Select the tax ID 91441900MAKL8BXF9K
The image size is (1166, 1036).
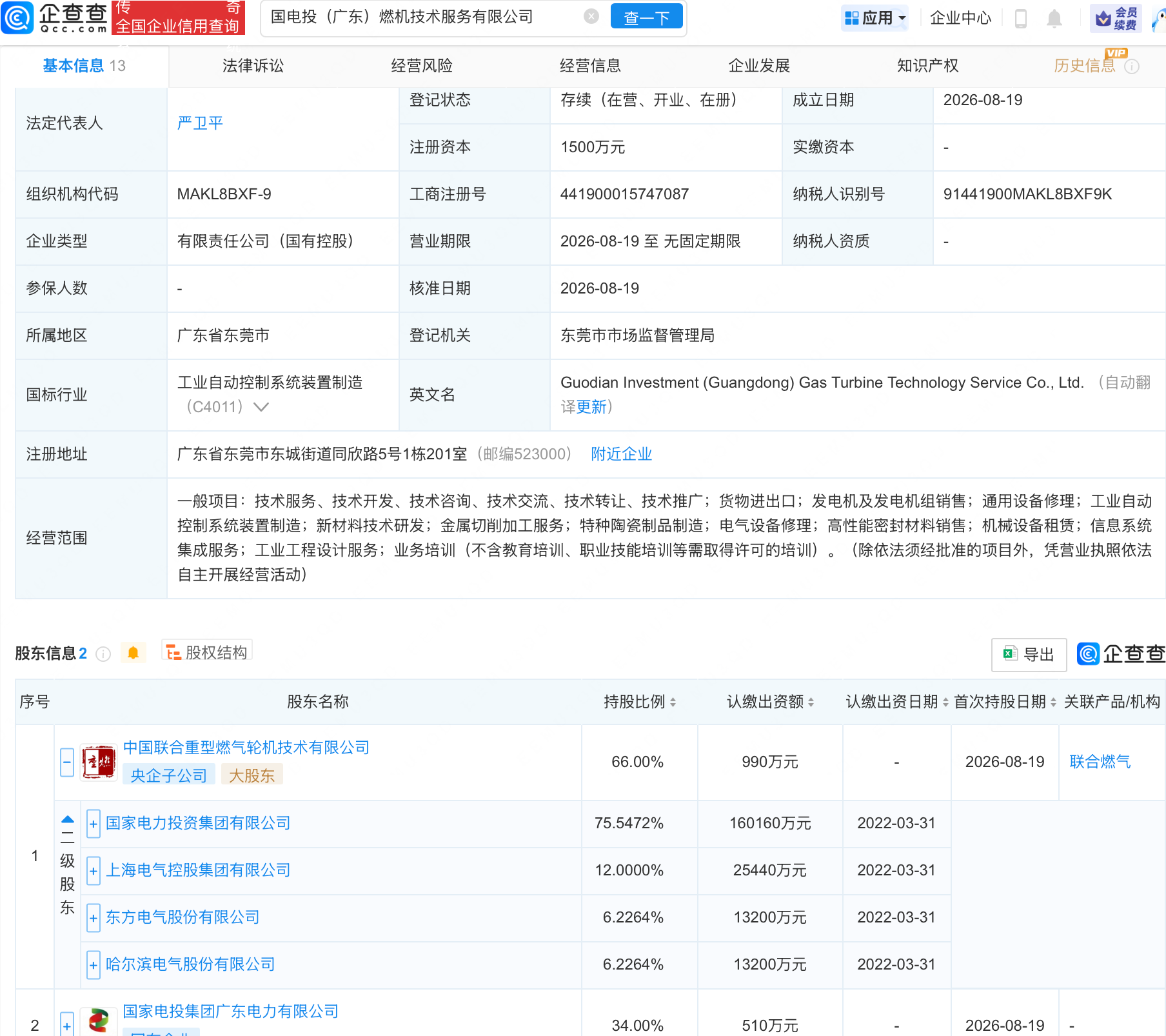click(1028, 194)
